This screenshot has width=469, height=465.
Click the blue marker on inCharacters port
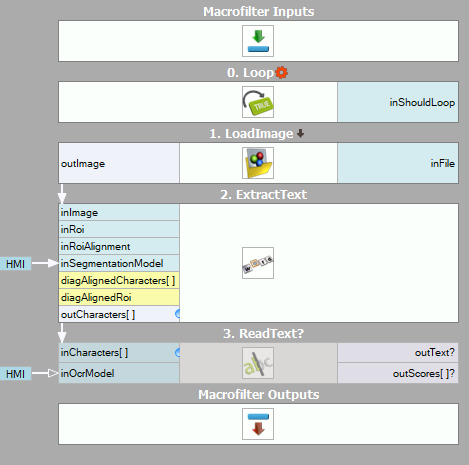[x=177, y=353]
